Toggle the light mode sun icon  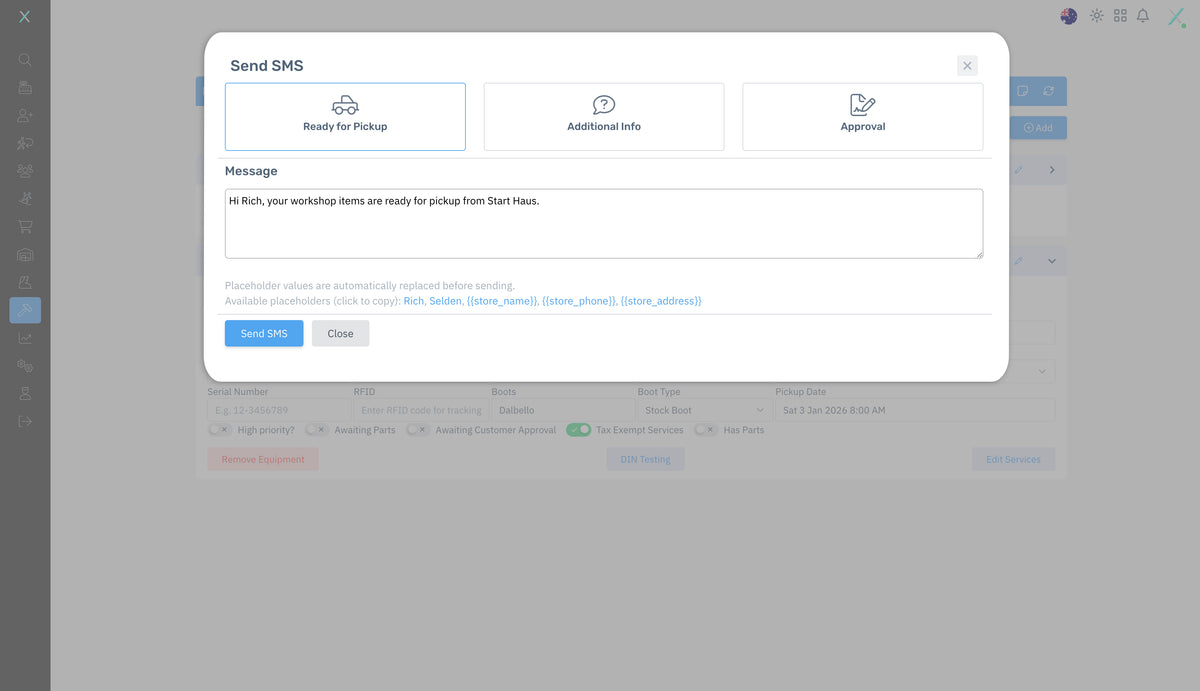click(1097, 16)
